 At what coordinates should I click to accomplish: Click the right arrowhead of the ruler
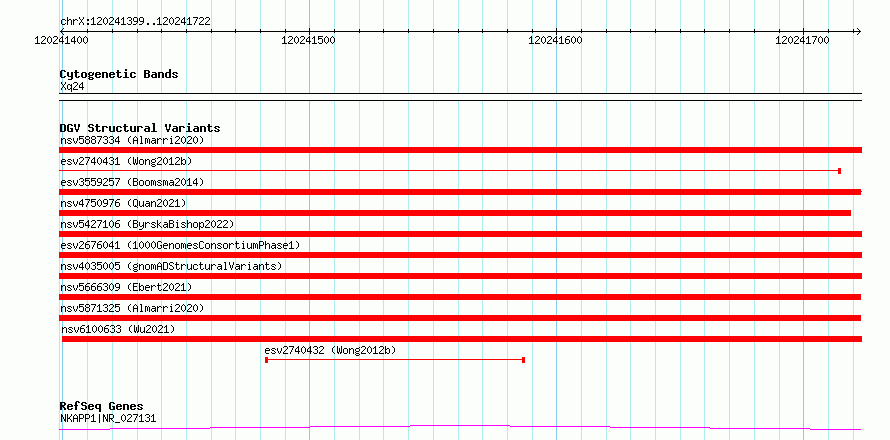pyautogui.click(x=858, y=31)
